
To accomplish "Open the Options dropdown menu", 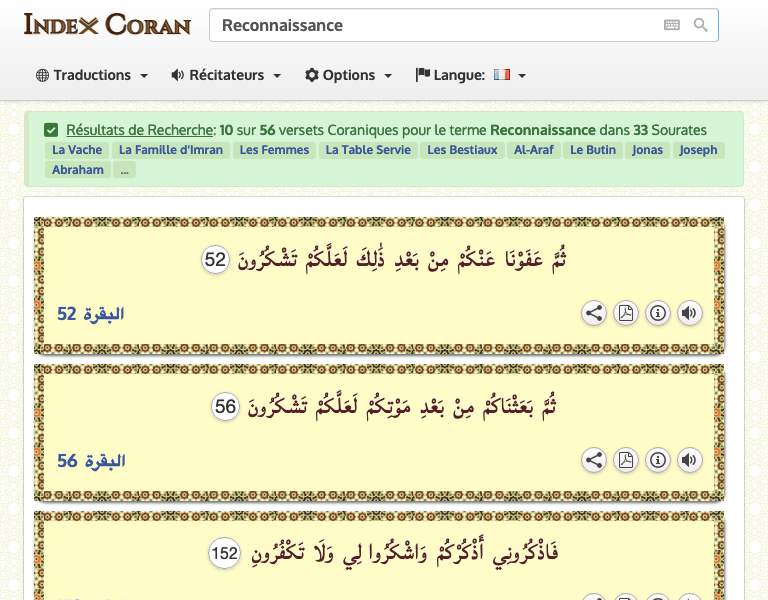I will pos(348,75).
